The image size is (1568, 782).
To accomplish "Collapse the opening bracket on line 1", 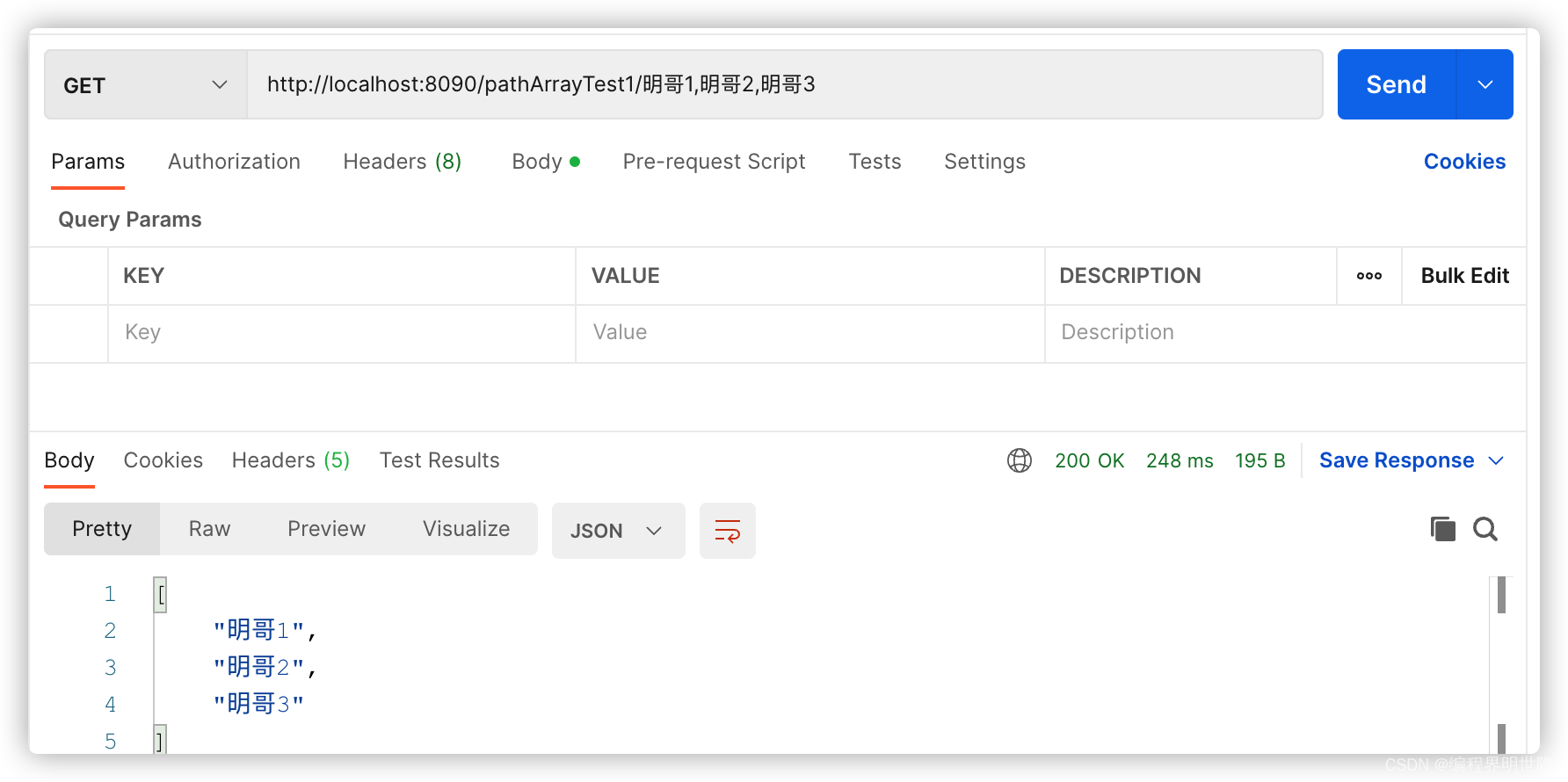I will [160, 594].
